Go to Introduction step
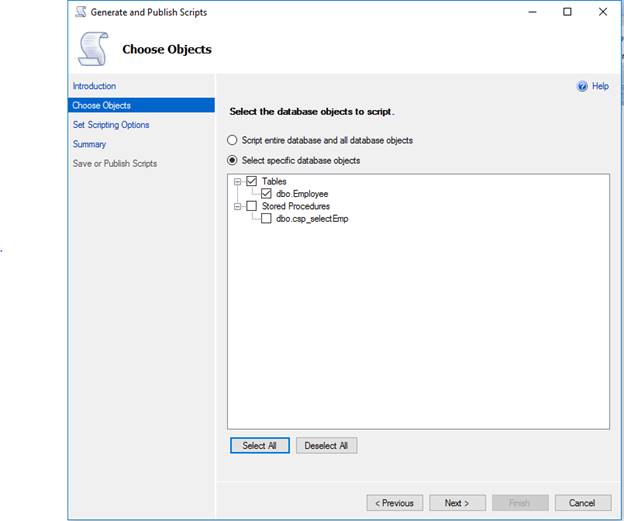 pos(94,86)
